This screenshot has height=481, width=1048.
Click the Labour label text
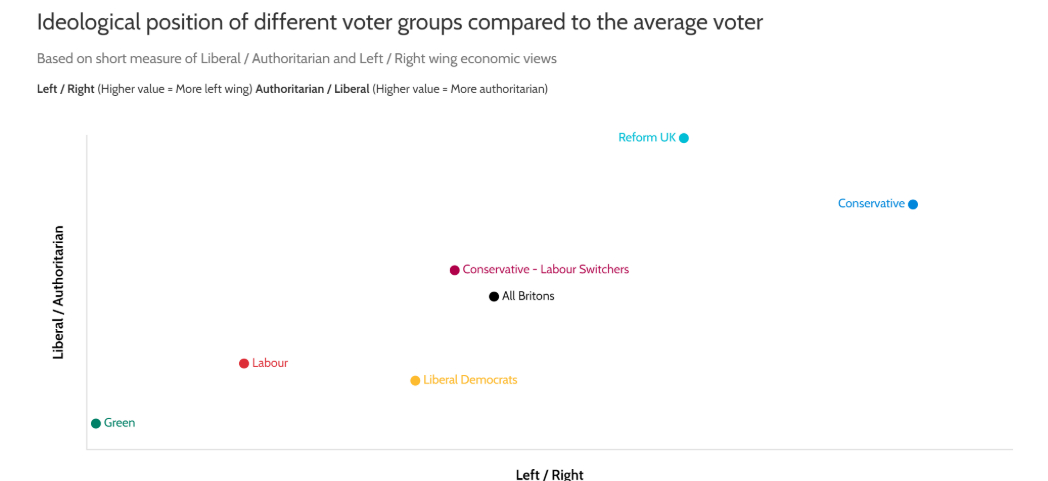(270, 364)
